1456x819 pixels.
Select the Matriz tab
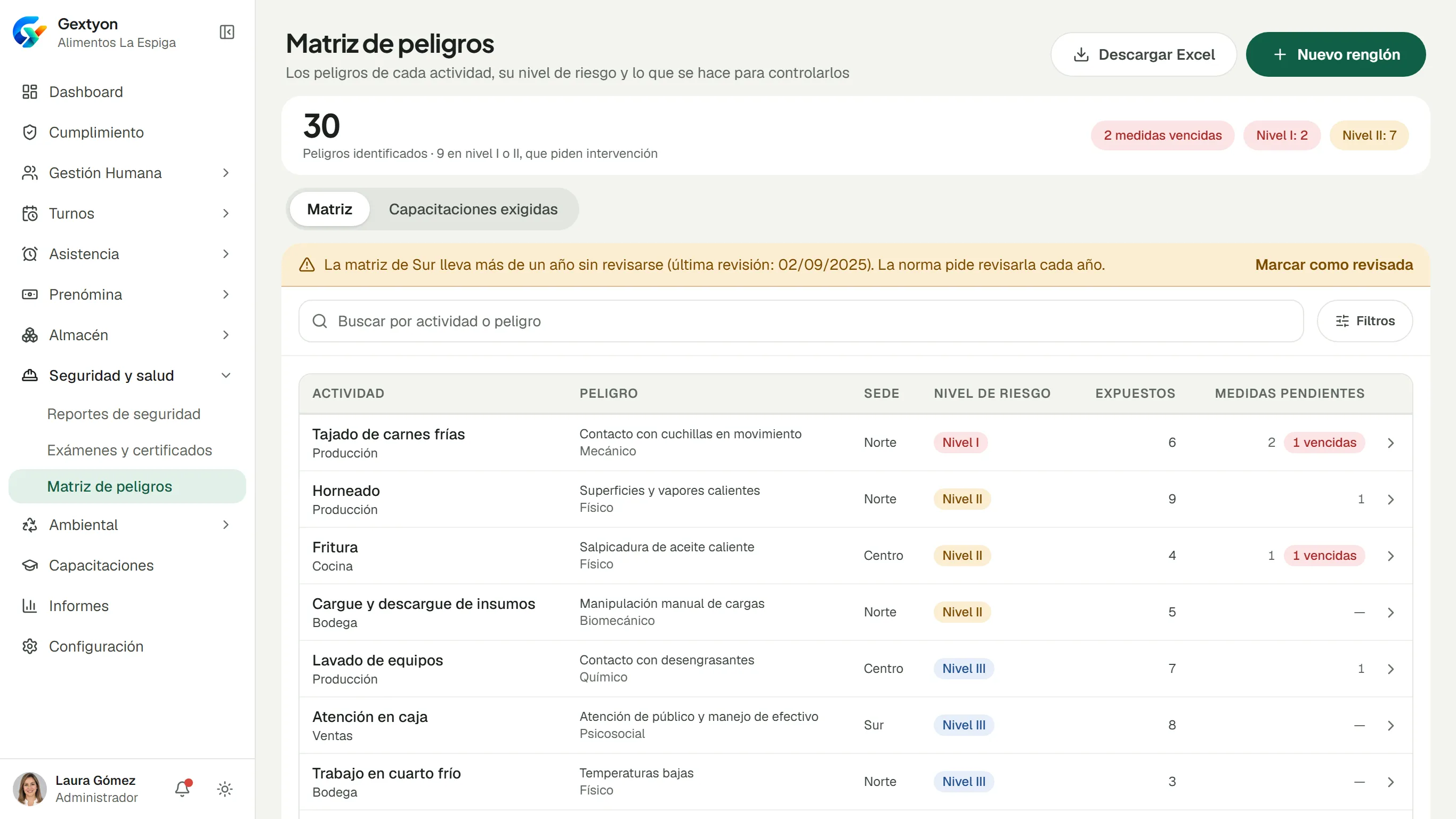(329, 209)
